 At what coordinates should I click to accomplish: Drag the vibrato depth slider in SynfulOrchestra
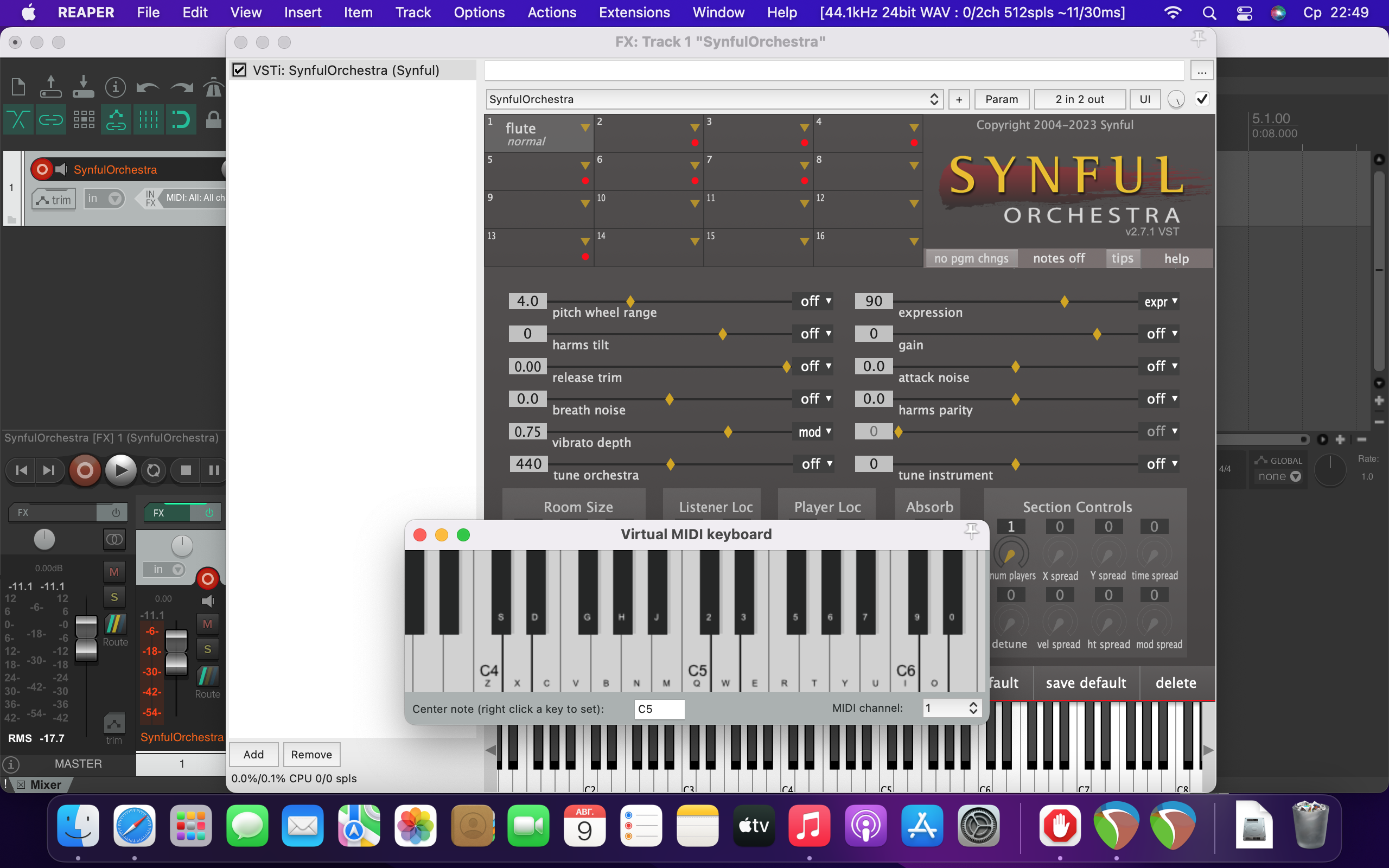(x=727, y=431)
